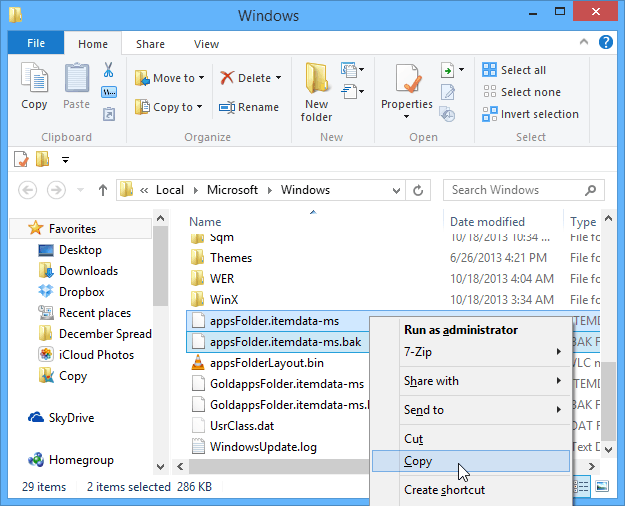Open the Help question mark icon
Viewport: 625px width, 506px height.
pos(606,42)
